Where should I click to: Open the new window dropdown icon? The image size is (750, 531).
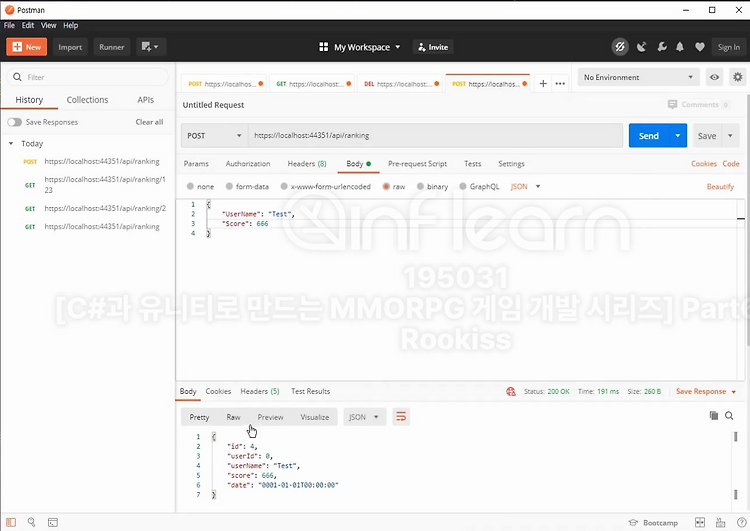pyautogui.click(x=151, y=47)
